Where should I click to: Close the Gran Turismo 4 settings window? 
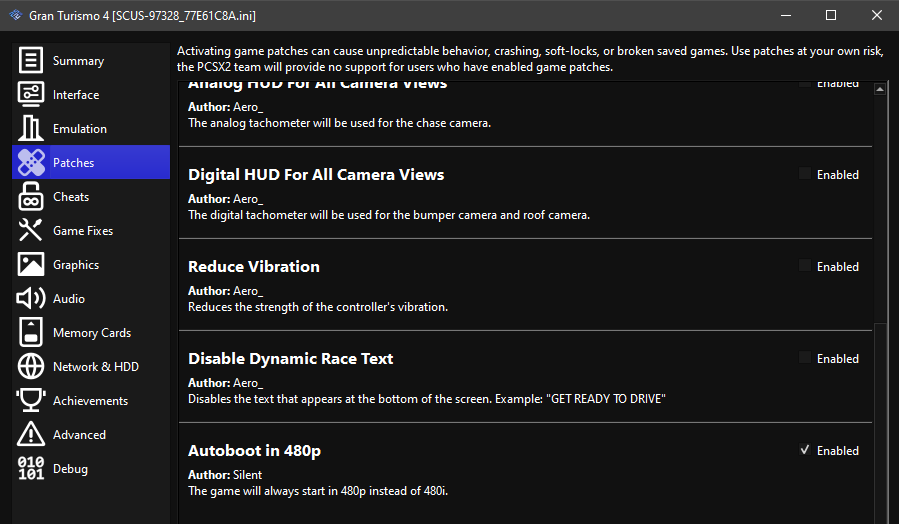coord(877,15)
